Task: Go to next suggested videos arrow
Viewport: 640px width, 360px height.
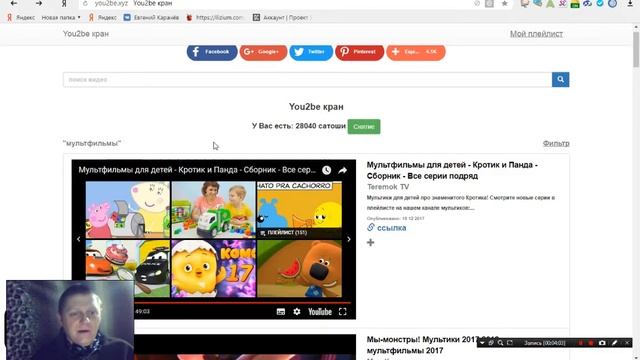Action: click(x=349, y=239)
